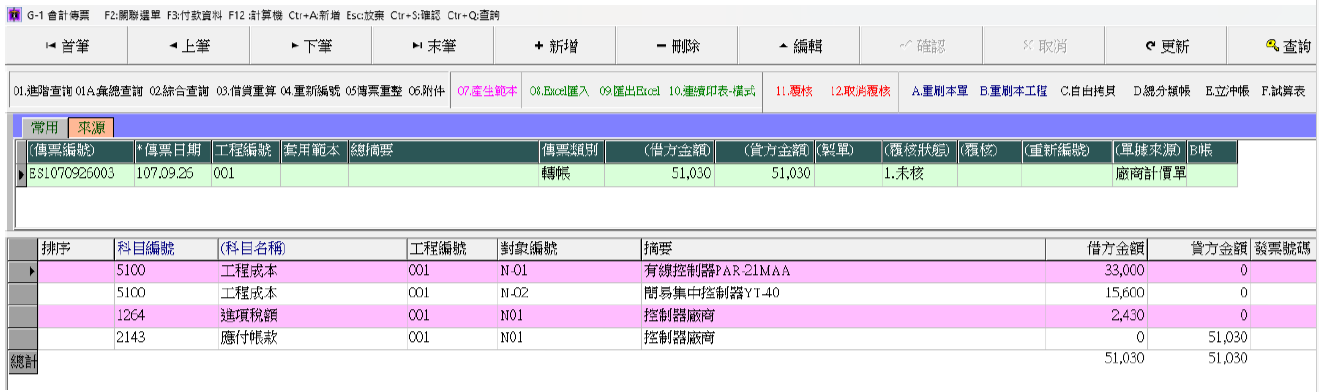This screenshot has width=1319, height=392.
Task: Click the 摘要 detail column header
Action: (x=842, y=248)
